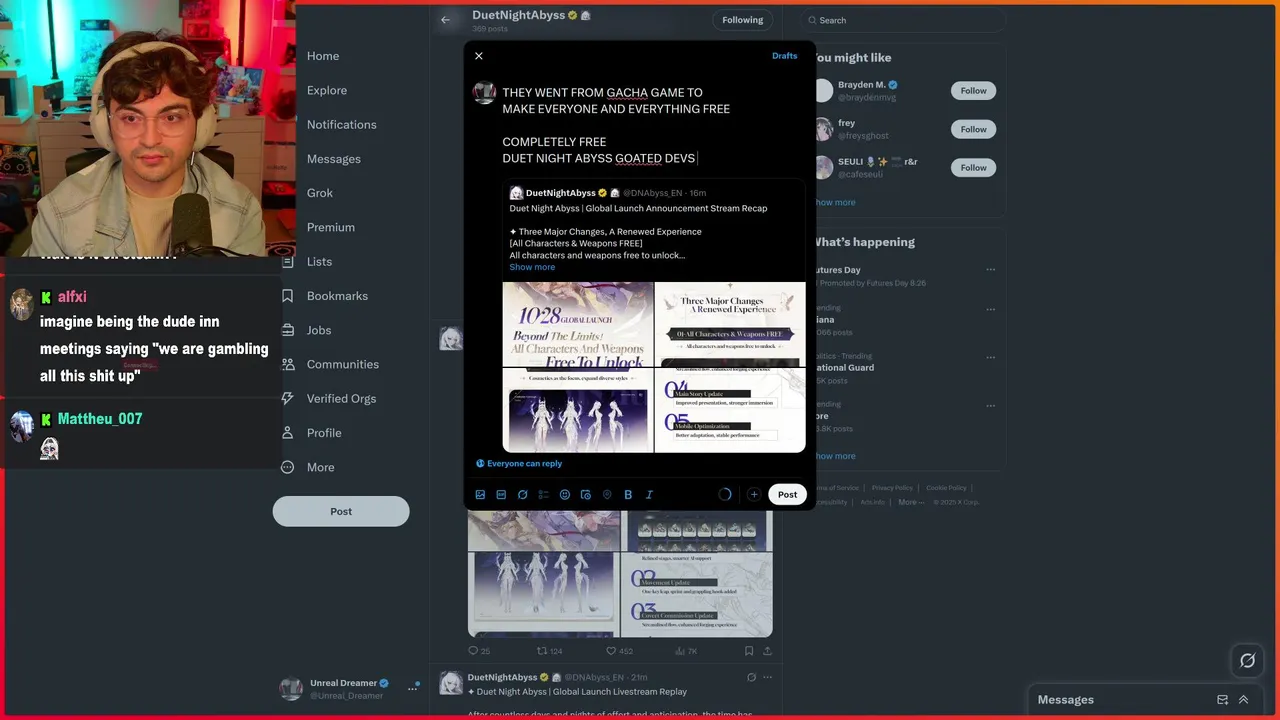Open Brayden M. profile name

tap(862, 85)
